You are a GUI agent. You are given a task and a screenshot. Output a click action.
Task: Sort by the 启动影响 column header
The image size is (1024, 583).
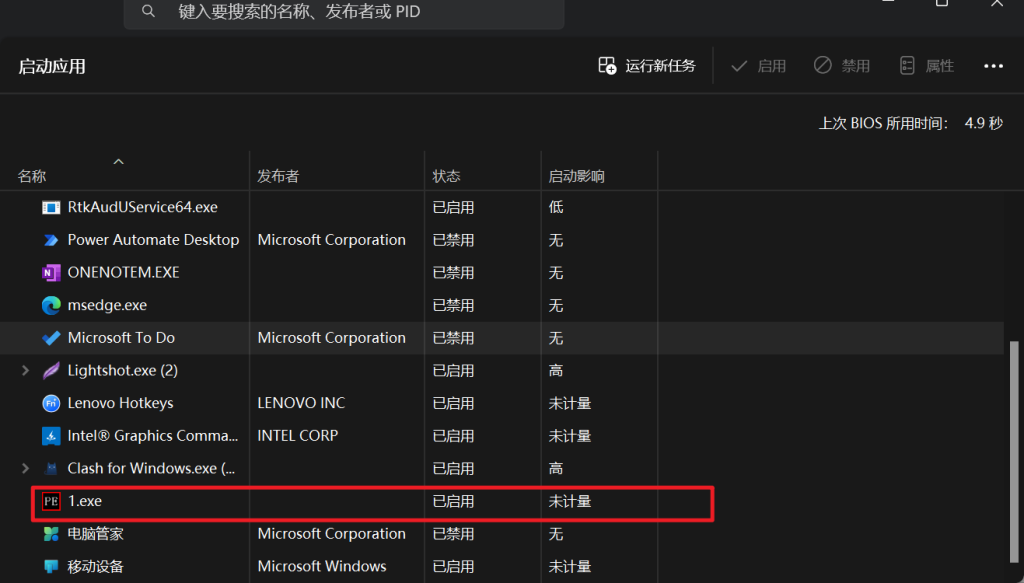(x=576, y=176)
